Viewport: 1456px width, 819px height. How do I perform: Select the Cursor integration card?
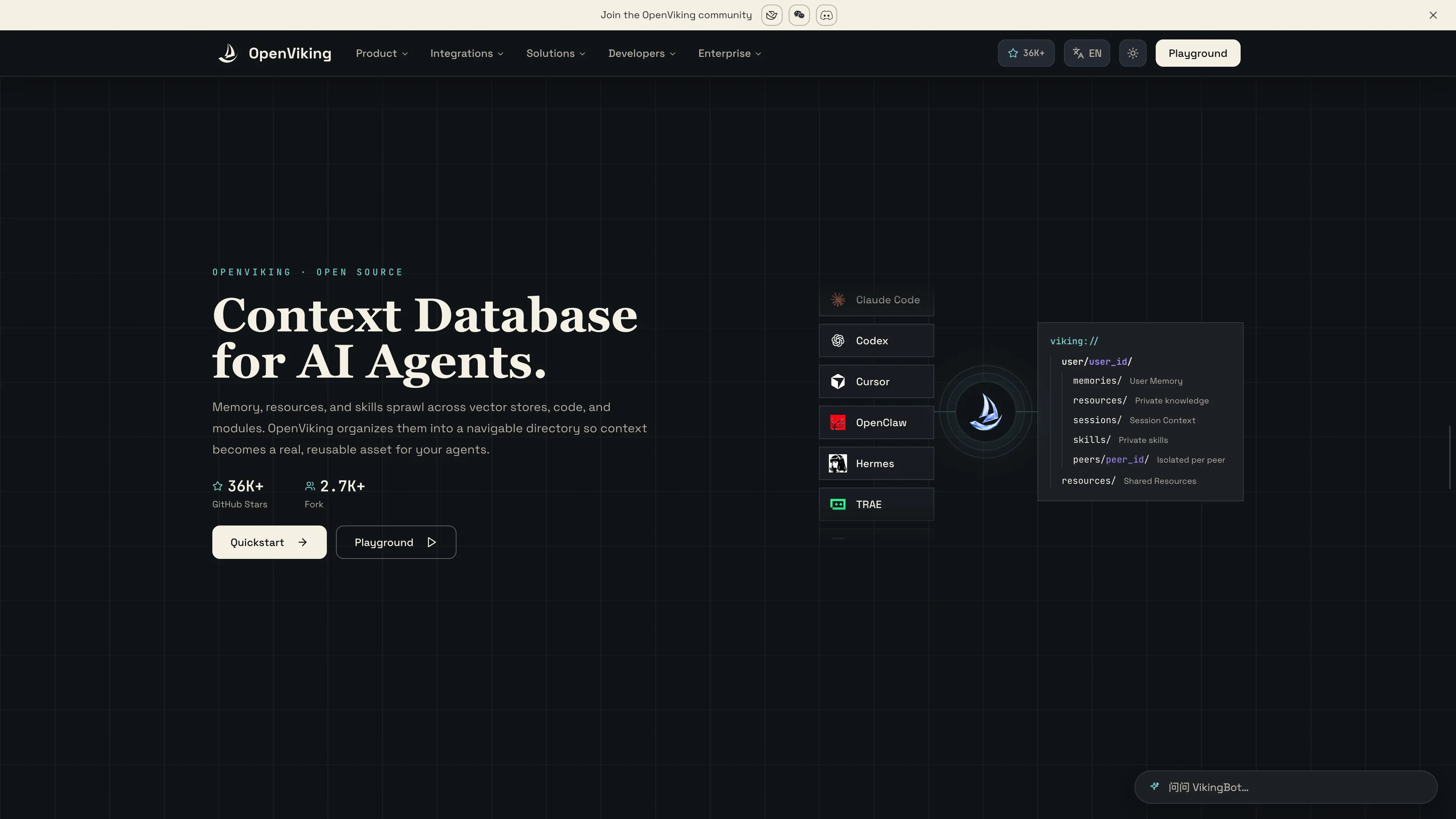click(x=876, y=381)
